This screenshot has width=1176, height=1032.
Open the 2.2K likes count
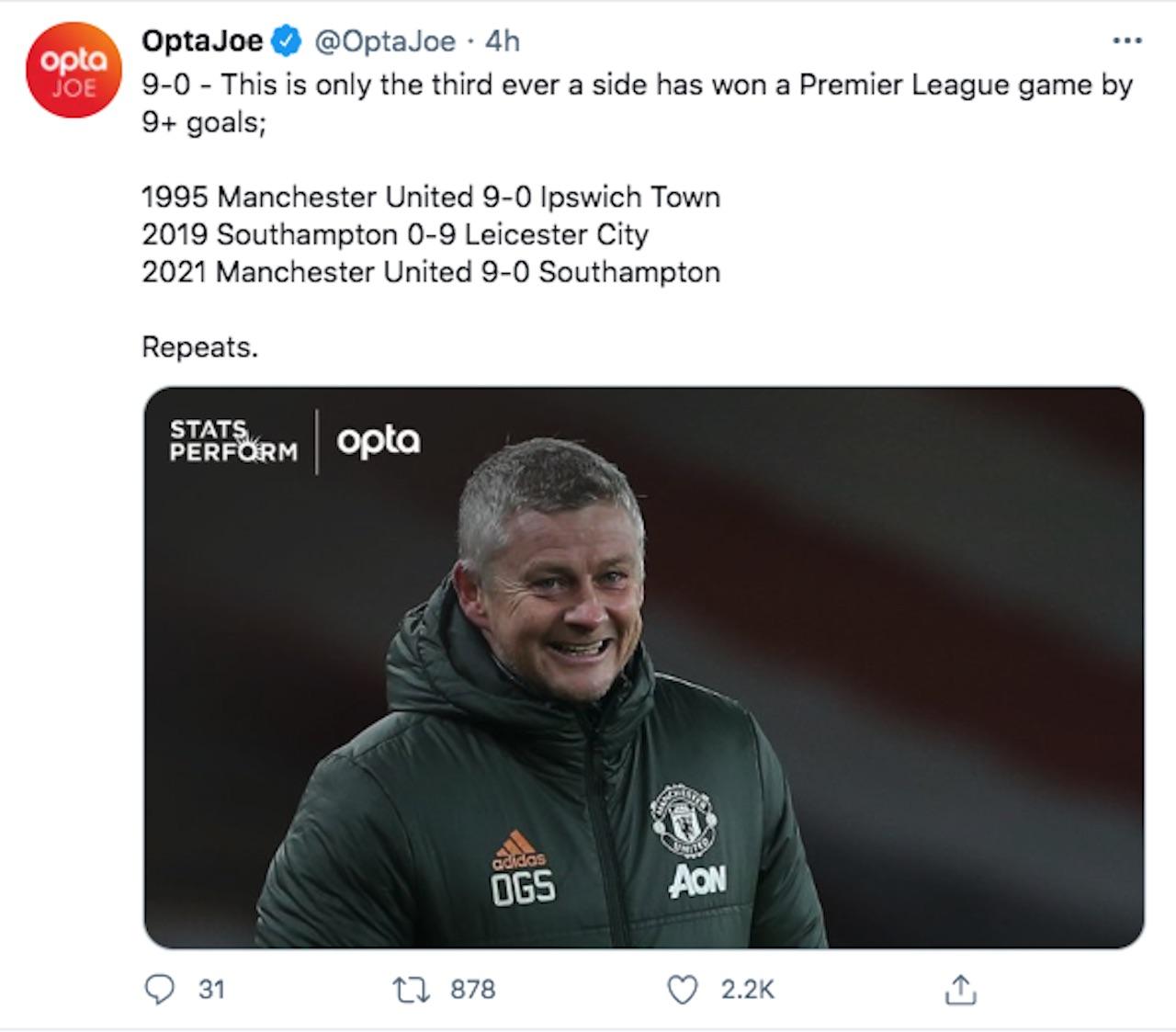pos(747,990)
